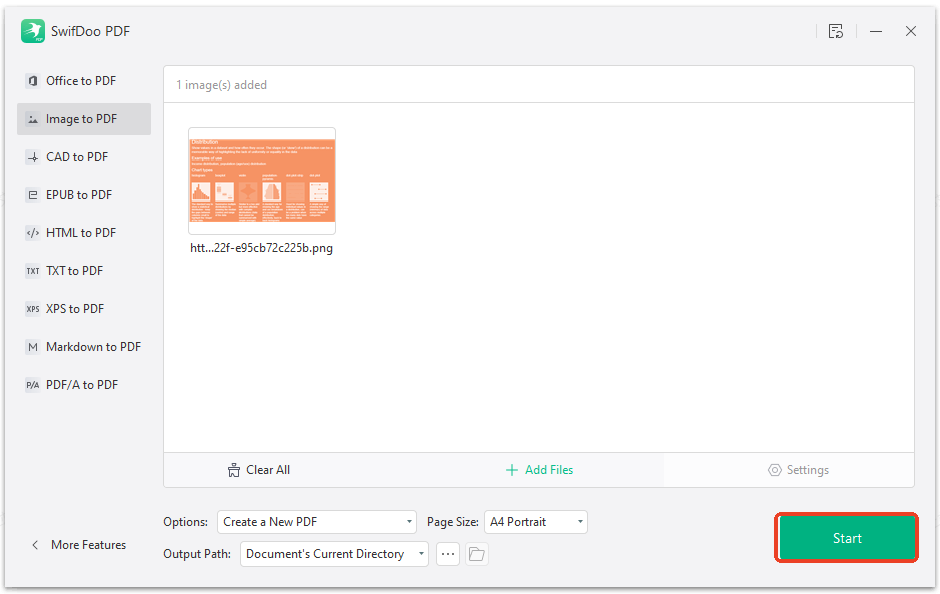The width and height of the screenshot is (940, 594).
Task: Open the workspace switcher icon near minimize
Action: tap(836, 31)
